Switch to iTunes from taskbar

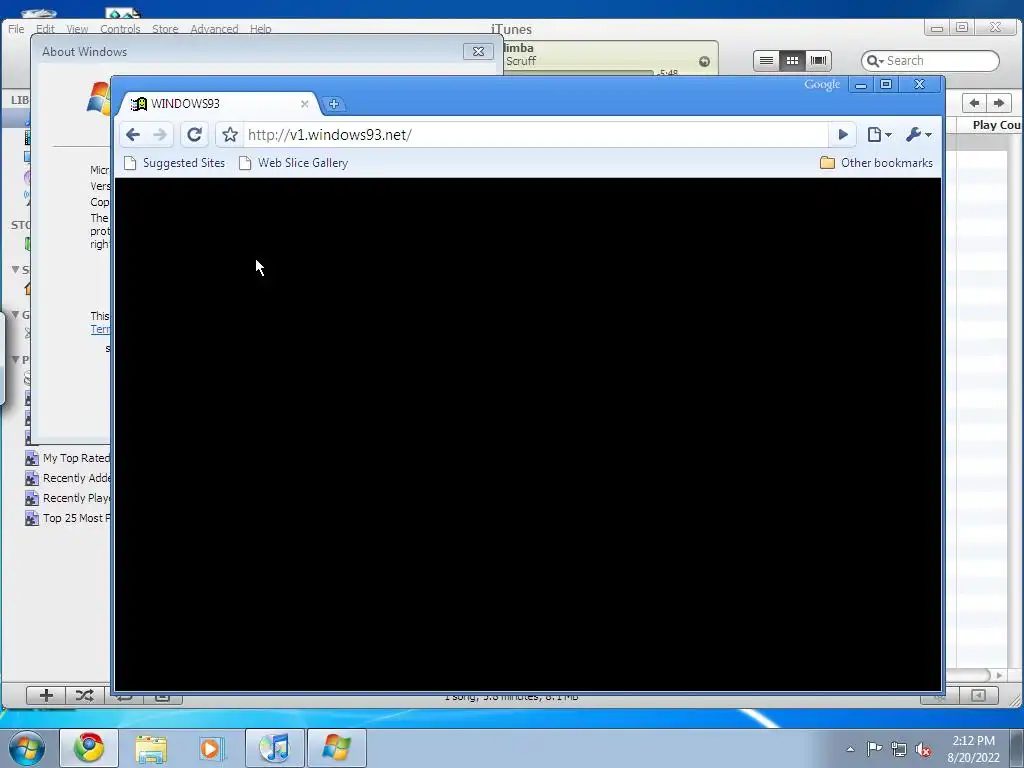click(275, 748)
